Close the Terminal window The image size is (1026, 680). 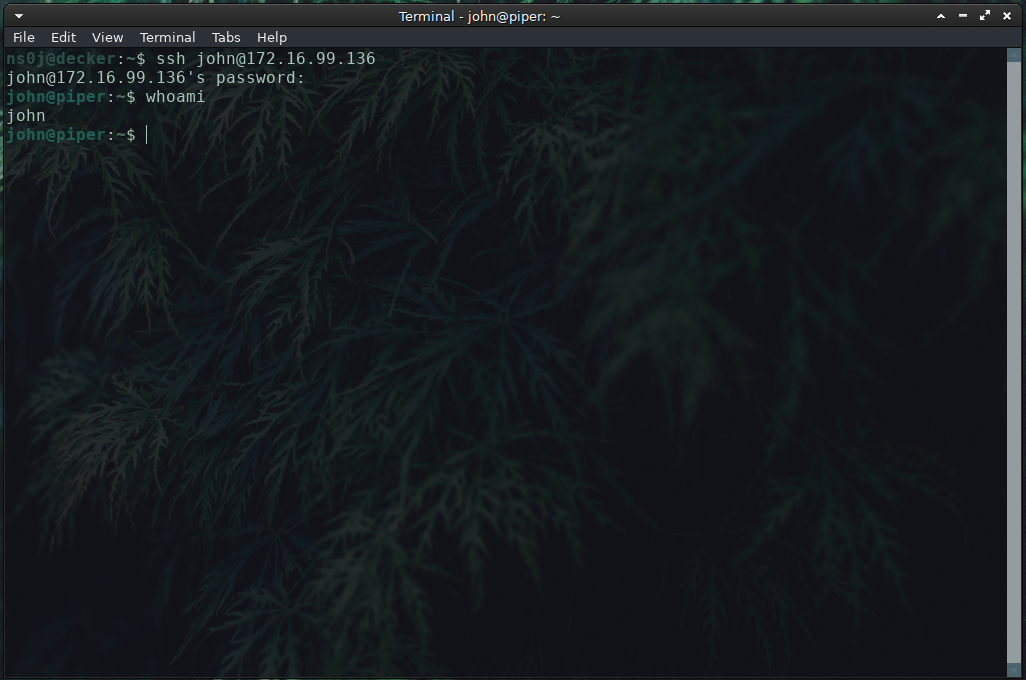(x=1007, y=16)
